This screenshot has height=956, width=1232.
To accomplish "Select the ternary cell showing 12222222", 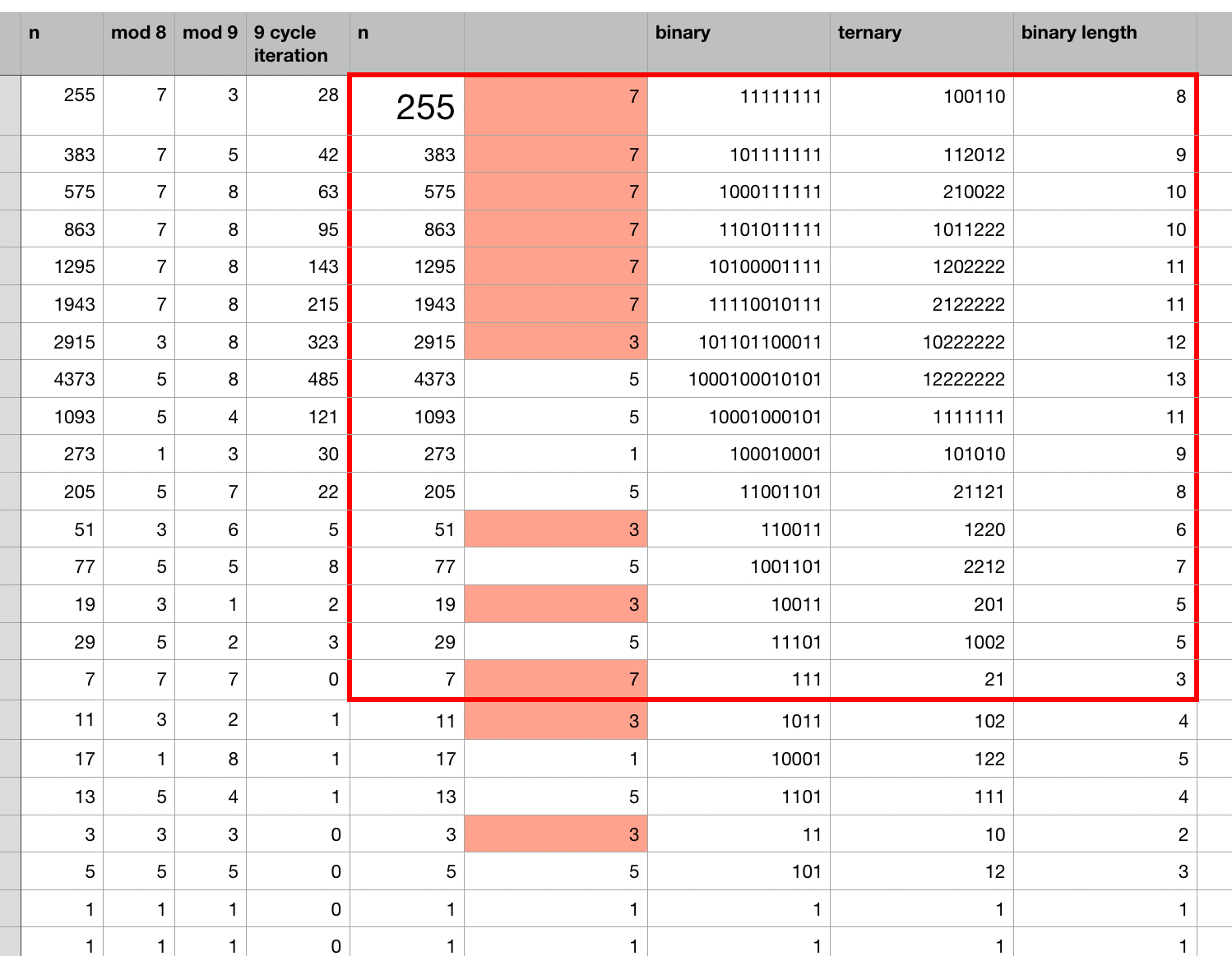I will click(920, 380).
